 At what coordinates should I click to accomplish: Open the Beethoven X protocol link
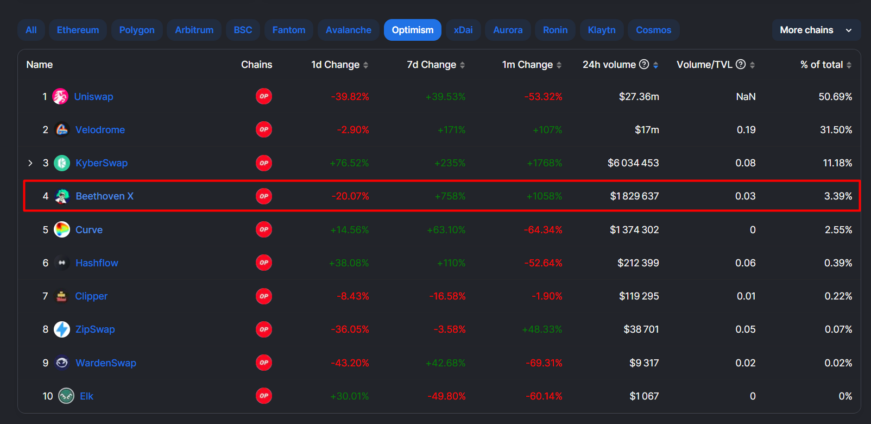104,196
